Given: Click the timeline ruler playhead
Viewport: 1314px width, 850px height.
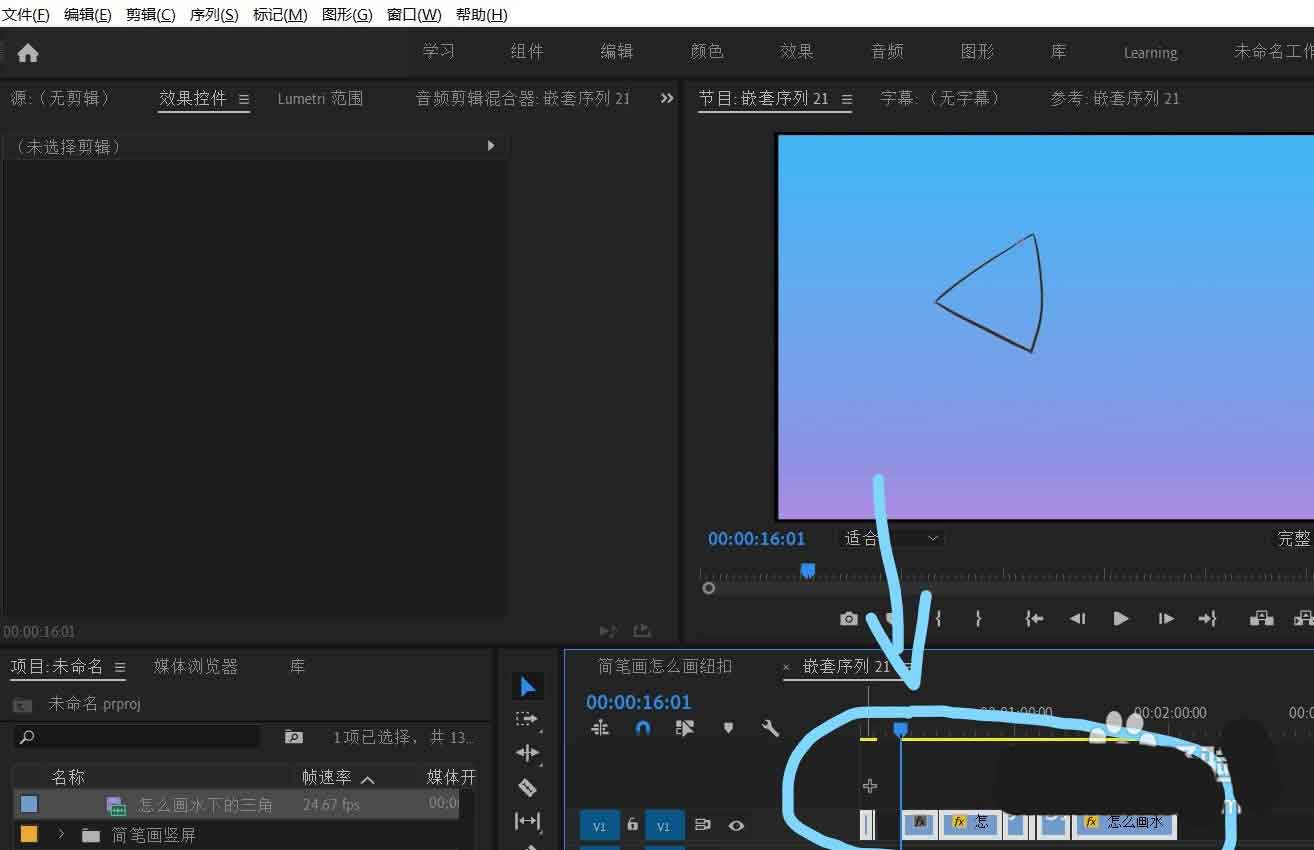Looking at the screenshot, I should point(900,731).
